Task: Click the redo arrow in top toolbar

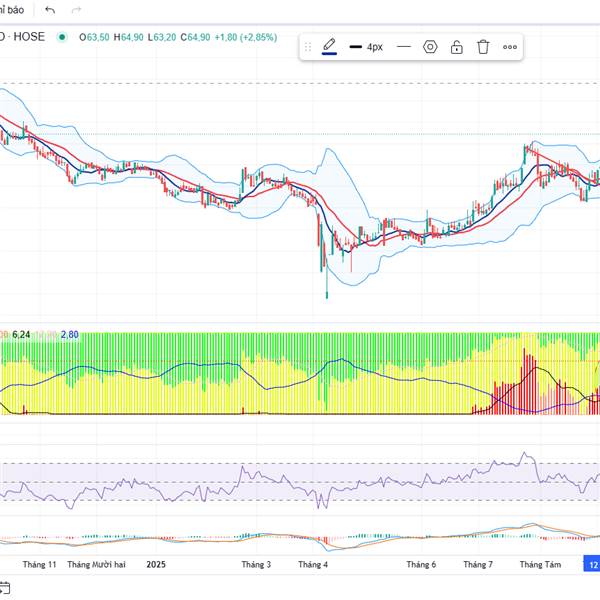Action: pyautogui.click(x=77, y=10)
